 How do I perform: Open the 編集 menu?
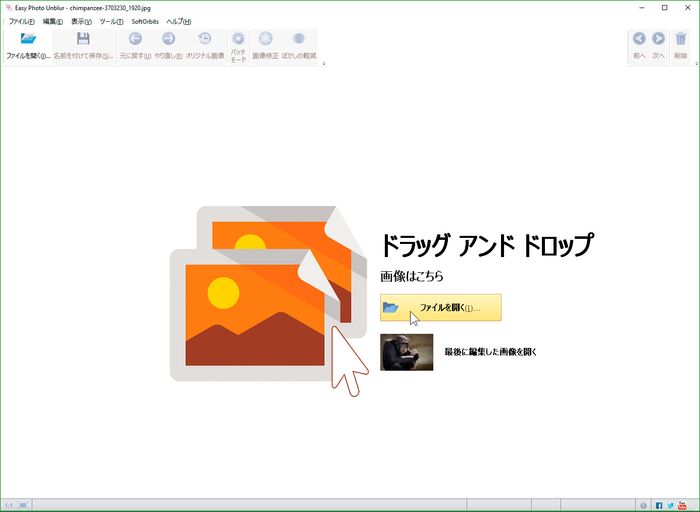tap(52, 21)
